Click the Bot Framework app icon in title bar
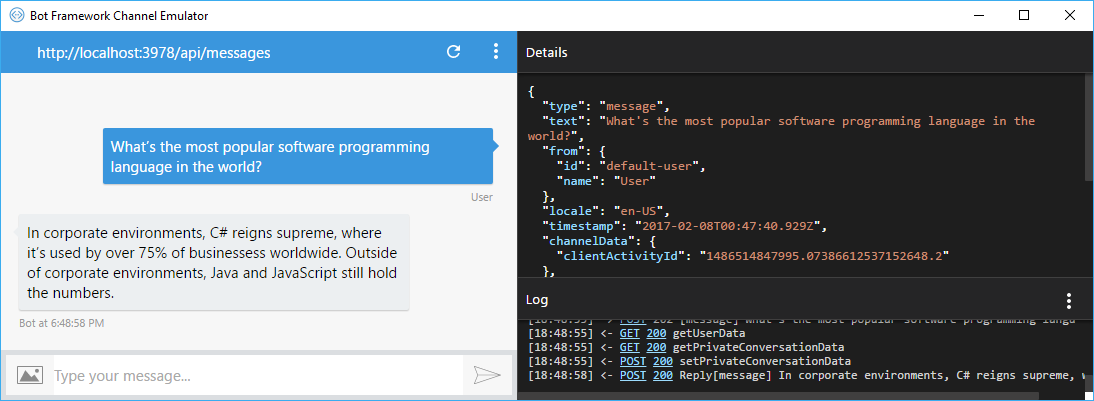Image resolution: width=1094 pixels, height=401 pixels. coord(17,15)
